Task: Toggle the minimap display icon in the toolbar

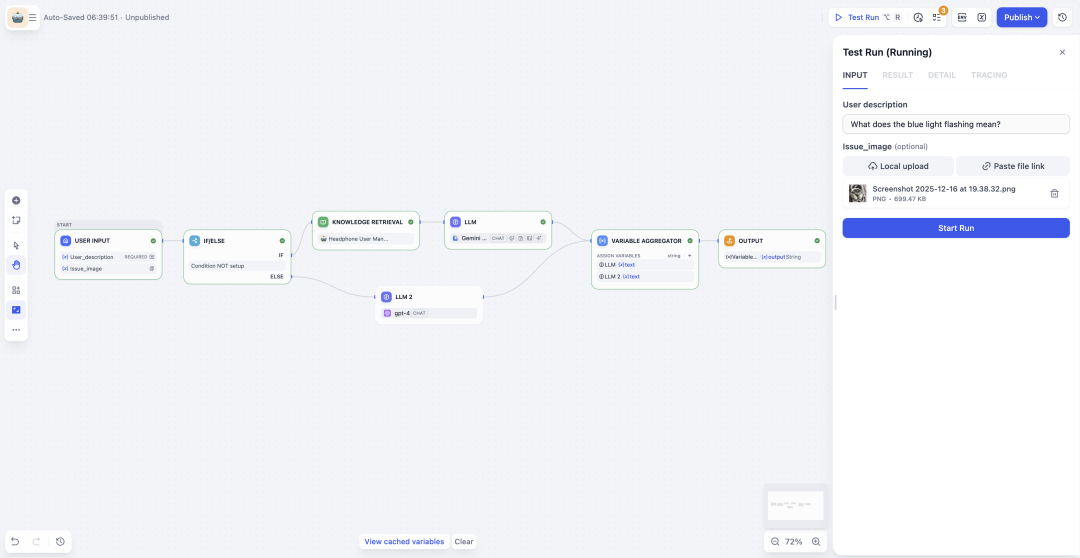Action: tap(16, 310)
